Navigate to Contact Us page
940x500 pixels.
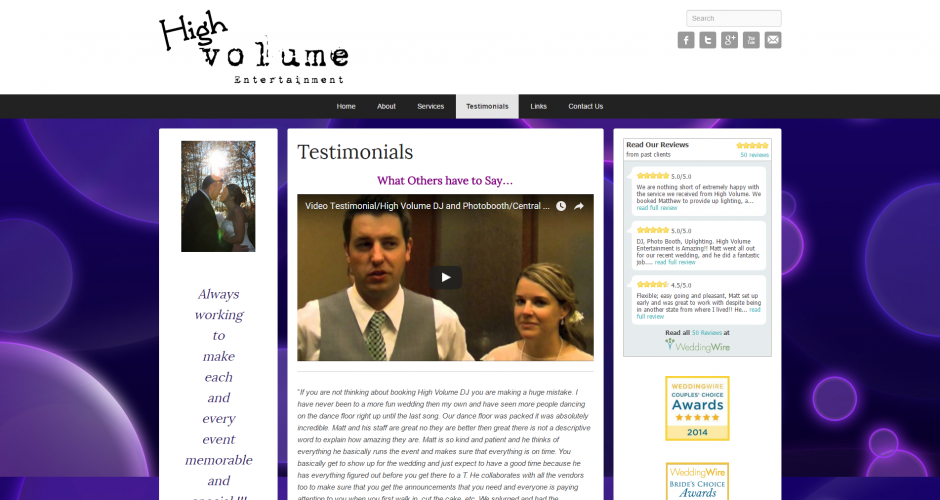click(585, 106)
